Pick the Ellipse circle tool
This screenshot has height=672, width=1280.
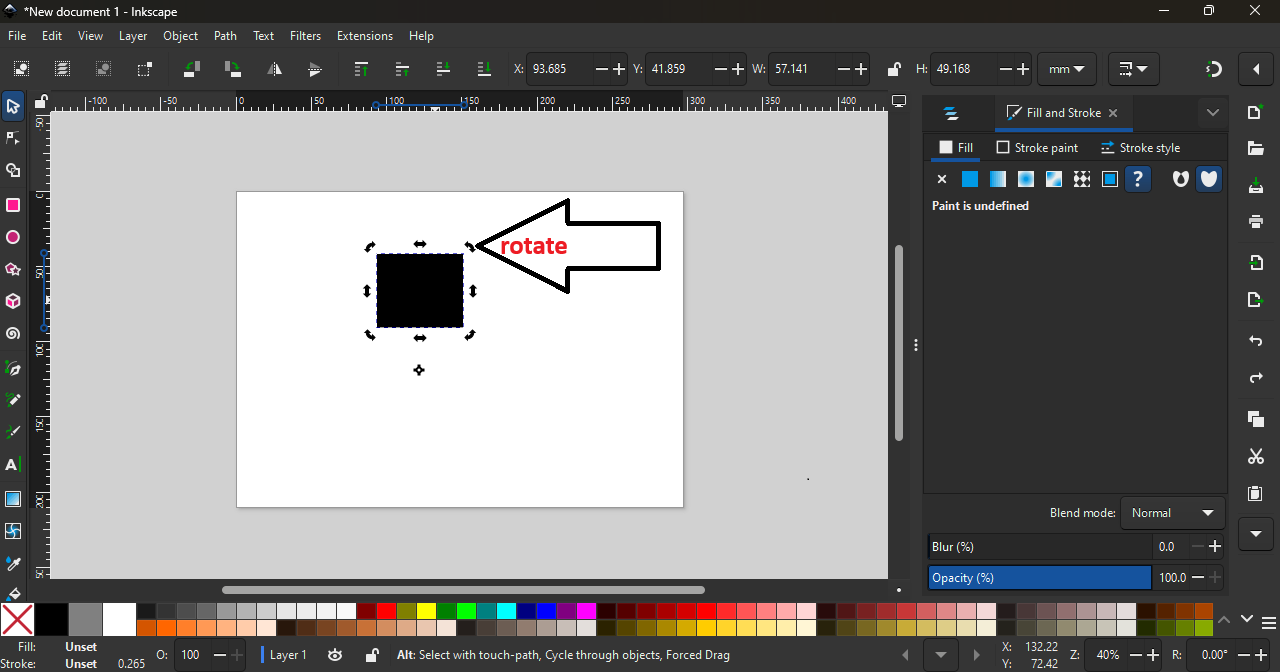point(13,238)
